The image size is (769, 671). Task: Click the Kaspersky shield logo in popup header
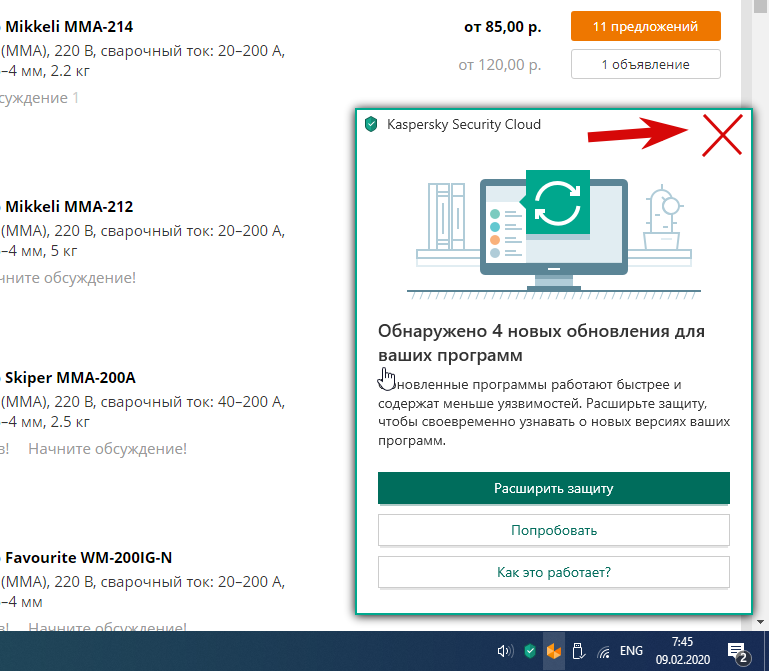[371, 124]
